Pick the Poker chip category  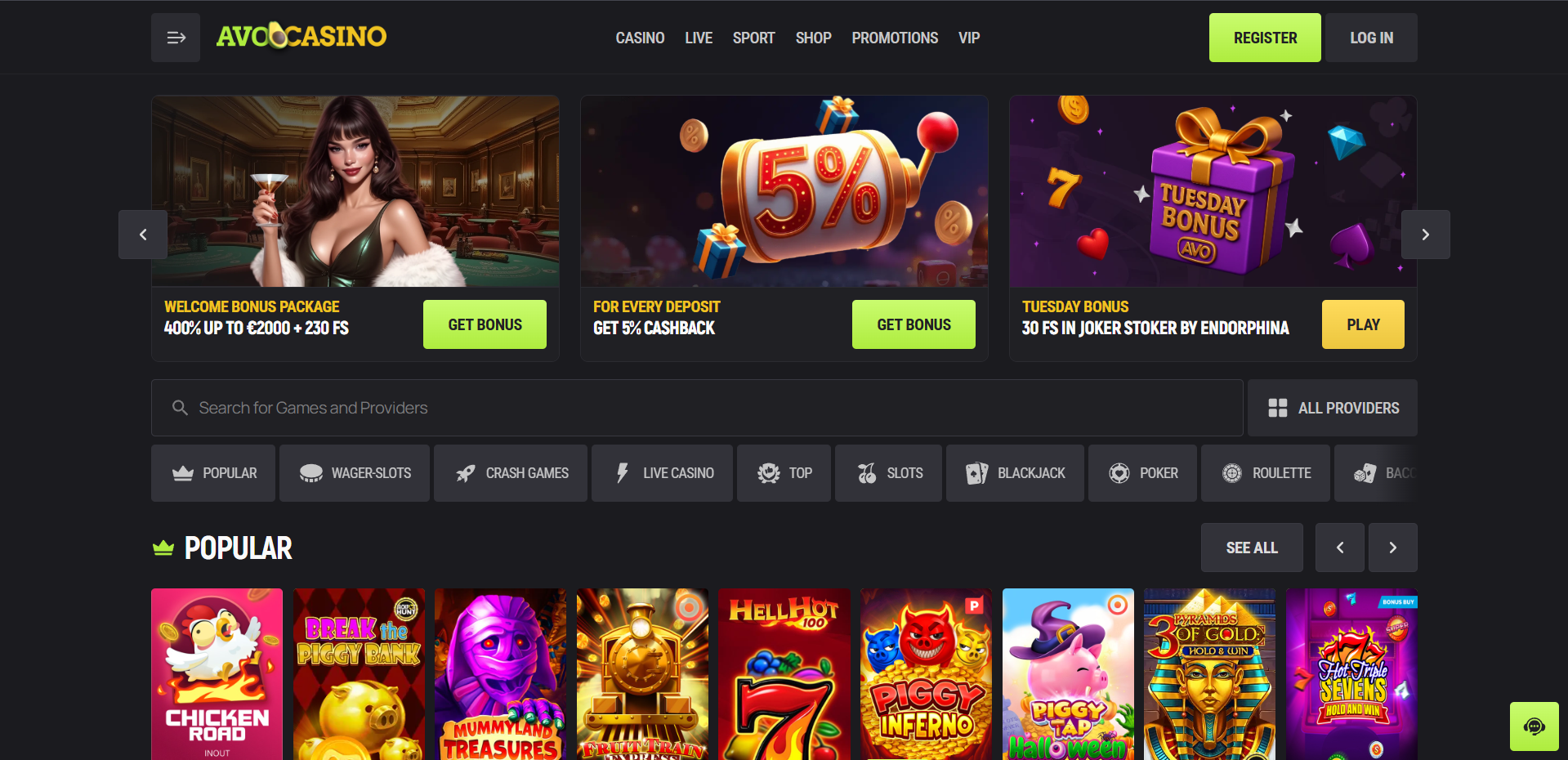click(x=1142, y=473)
